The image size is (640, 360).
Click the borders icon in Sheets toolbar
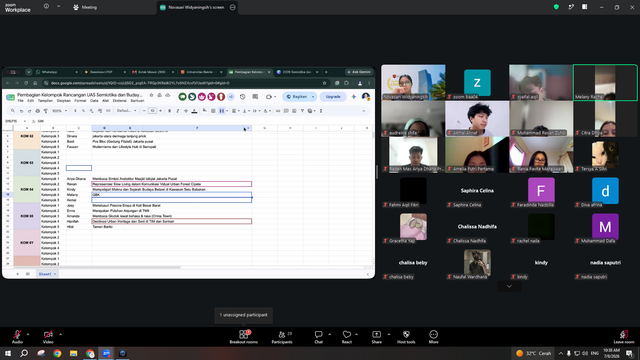213,111
